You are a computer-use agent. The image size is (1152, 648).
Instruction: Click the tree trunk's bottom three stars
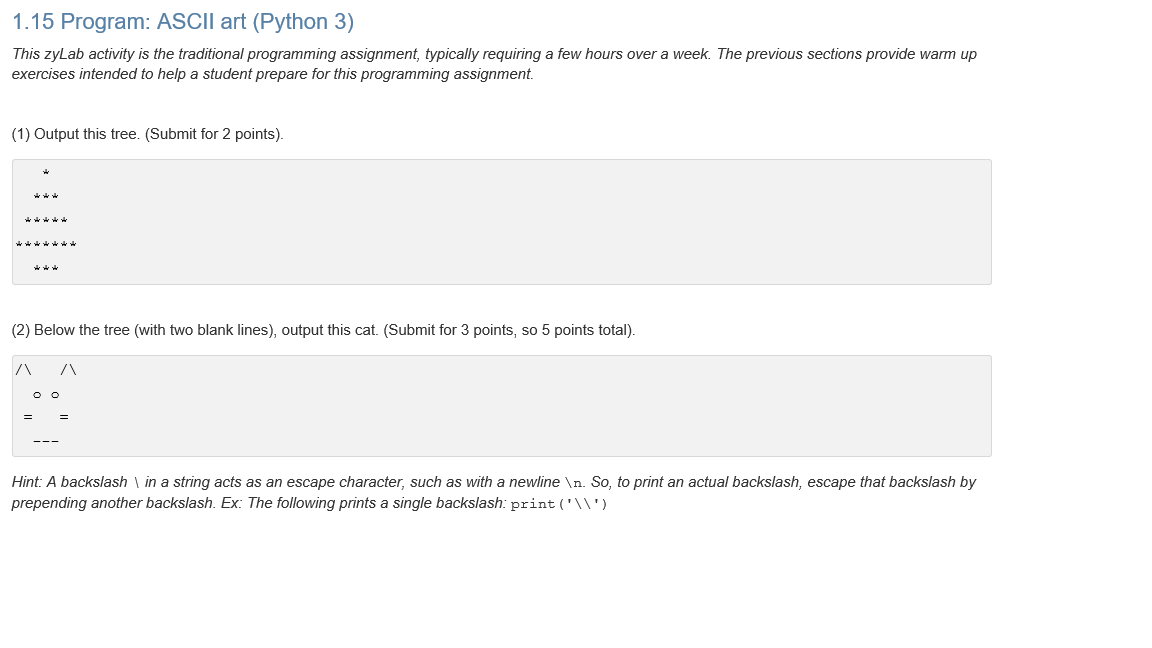46,269
